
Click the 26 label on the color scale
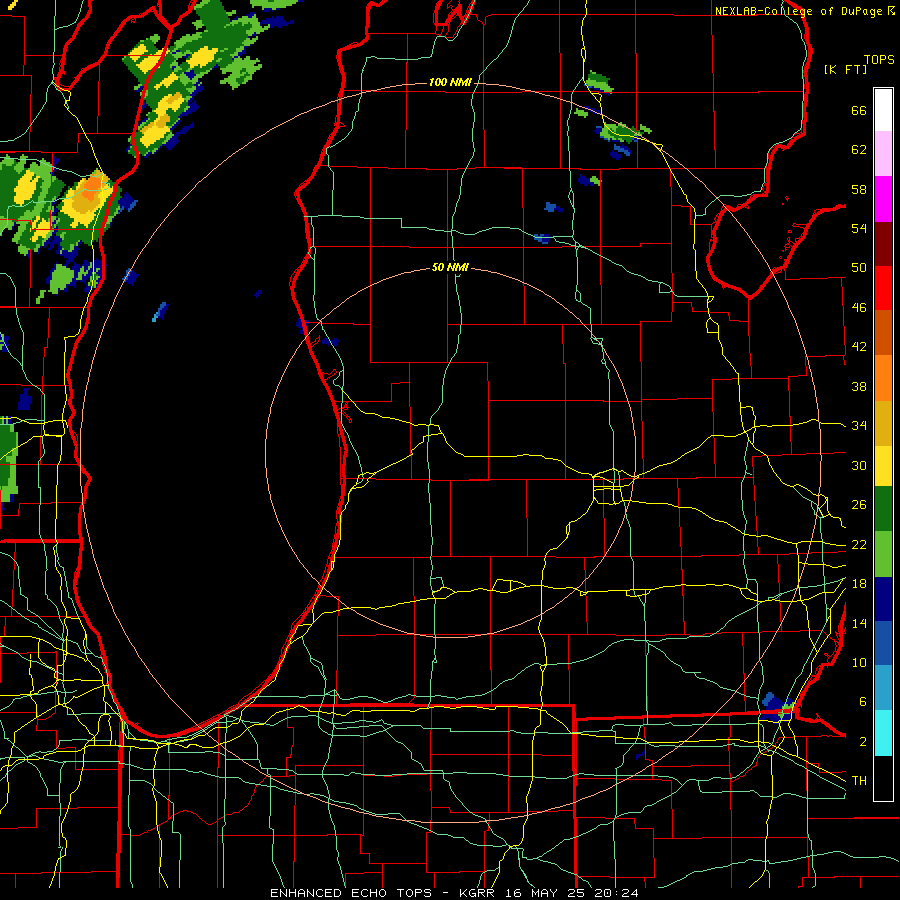coord(859,505)
